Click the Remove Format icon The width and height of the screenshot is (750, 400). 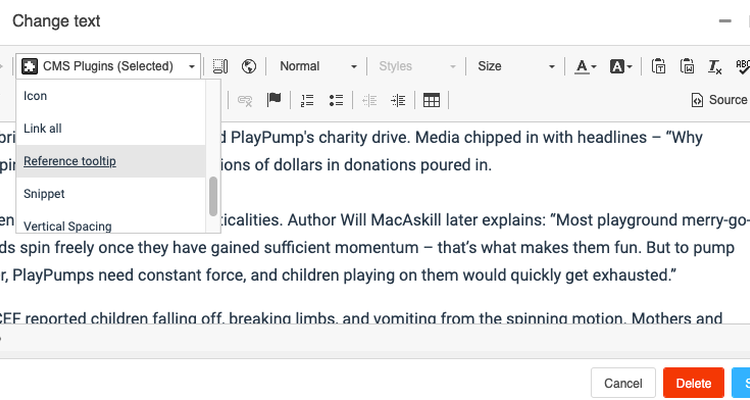(x=714, y=67)
